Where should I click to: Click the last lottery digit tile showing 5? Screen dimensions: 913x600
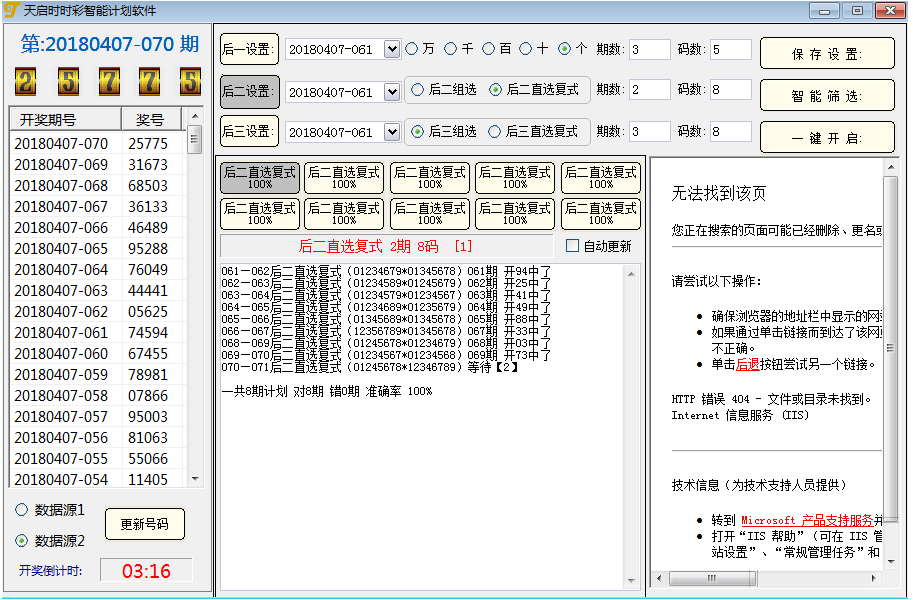click(190, 81)
